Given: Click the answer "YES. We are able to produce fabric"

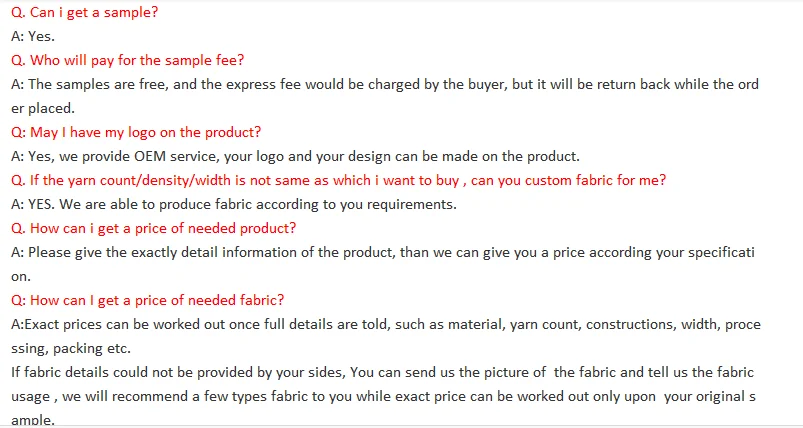Looking at the screenshot, I should [233, 205].
